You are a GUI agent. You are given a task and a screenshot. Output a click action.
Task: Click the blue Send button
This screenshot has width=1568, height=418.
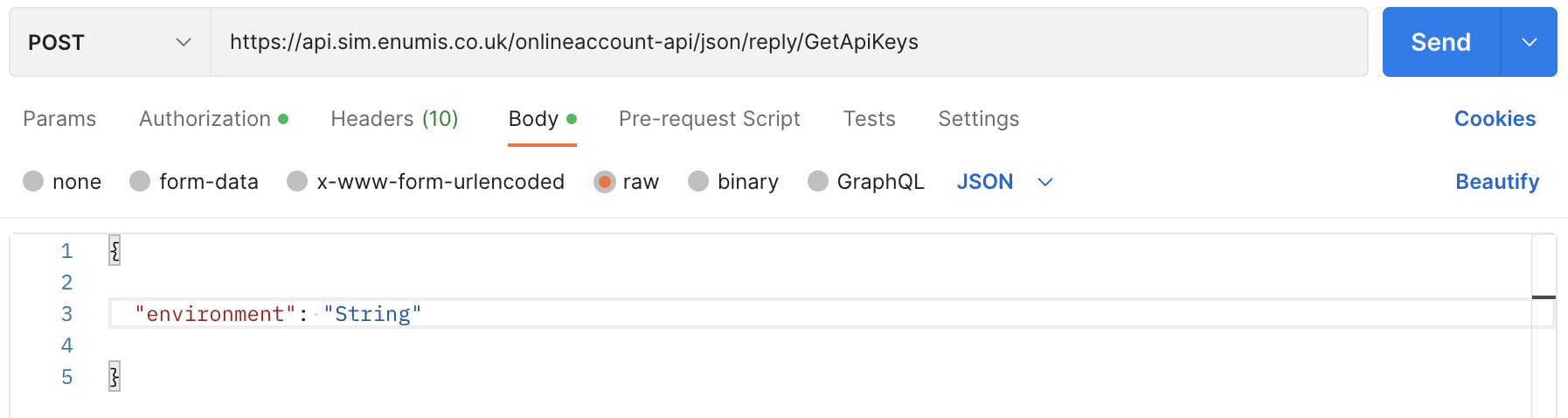point(1440,42)
